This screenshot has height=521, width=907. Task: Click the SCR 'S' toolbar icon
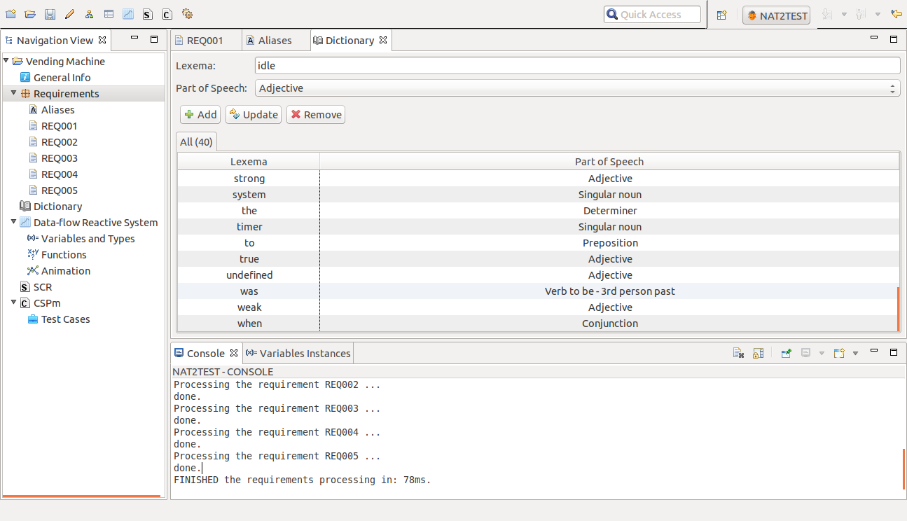148,14
